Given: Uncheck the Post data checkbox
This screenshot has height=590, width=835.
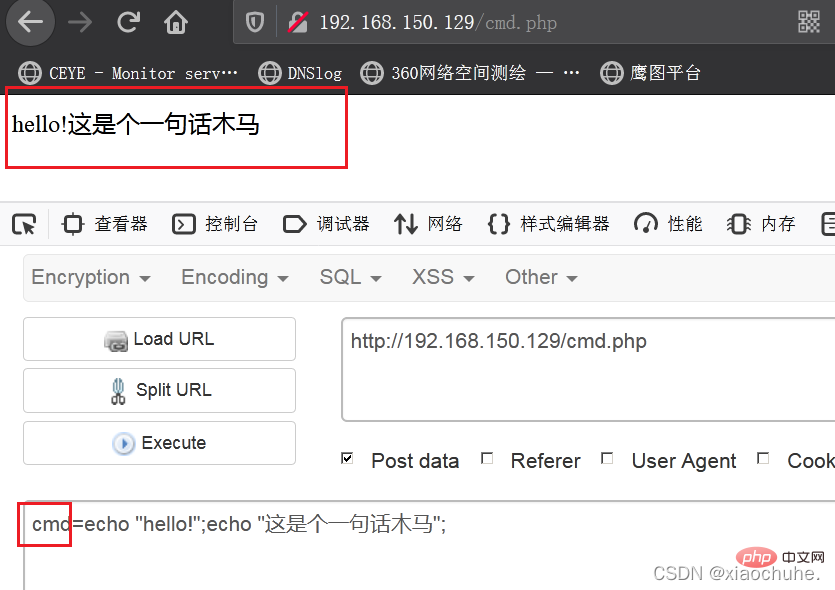Looking at the screenshot, I should click(347, 458).
